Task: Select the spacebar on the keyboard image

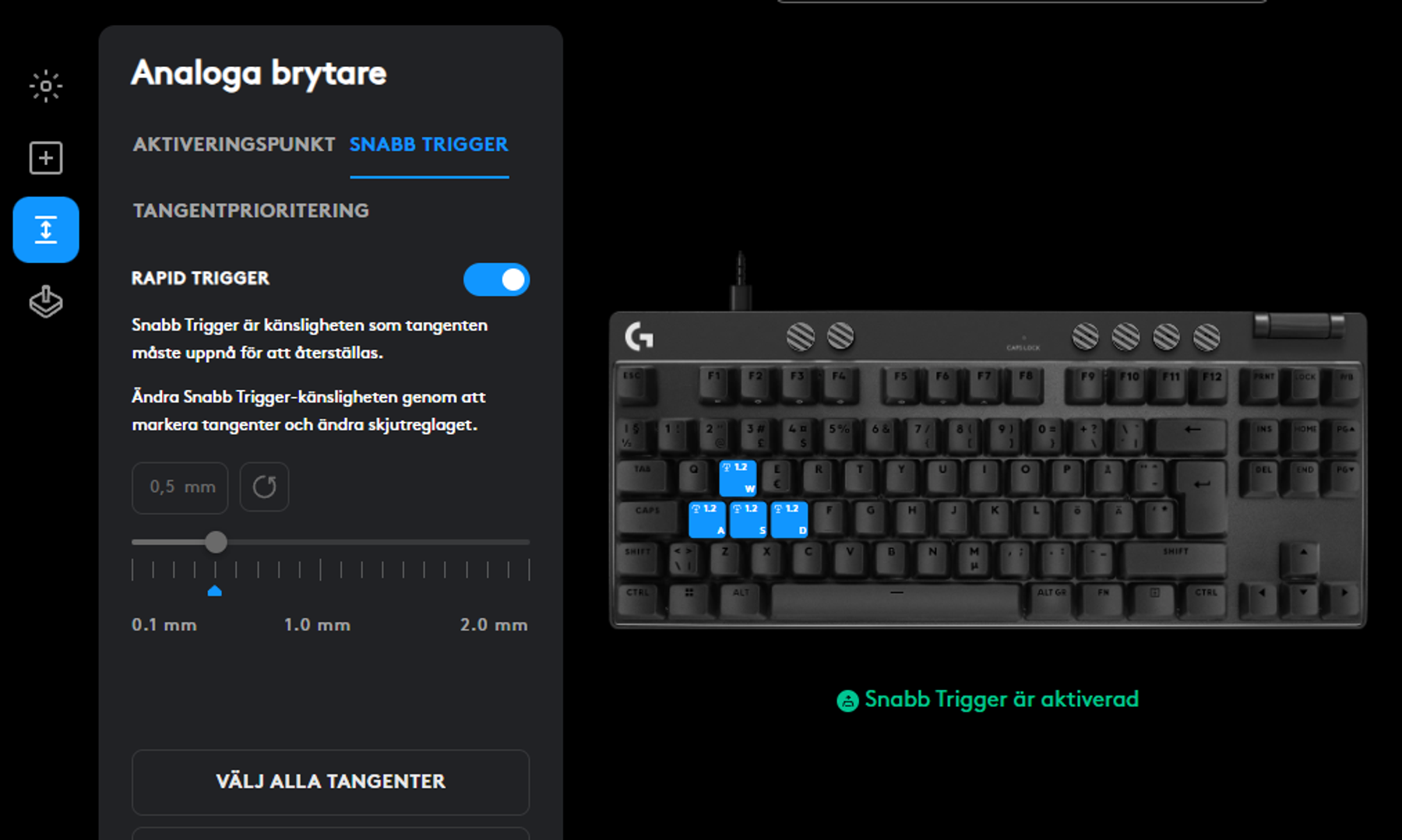Action: tap(896, 600)
